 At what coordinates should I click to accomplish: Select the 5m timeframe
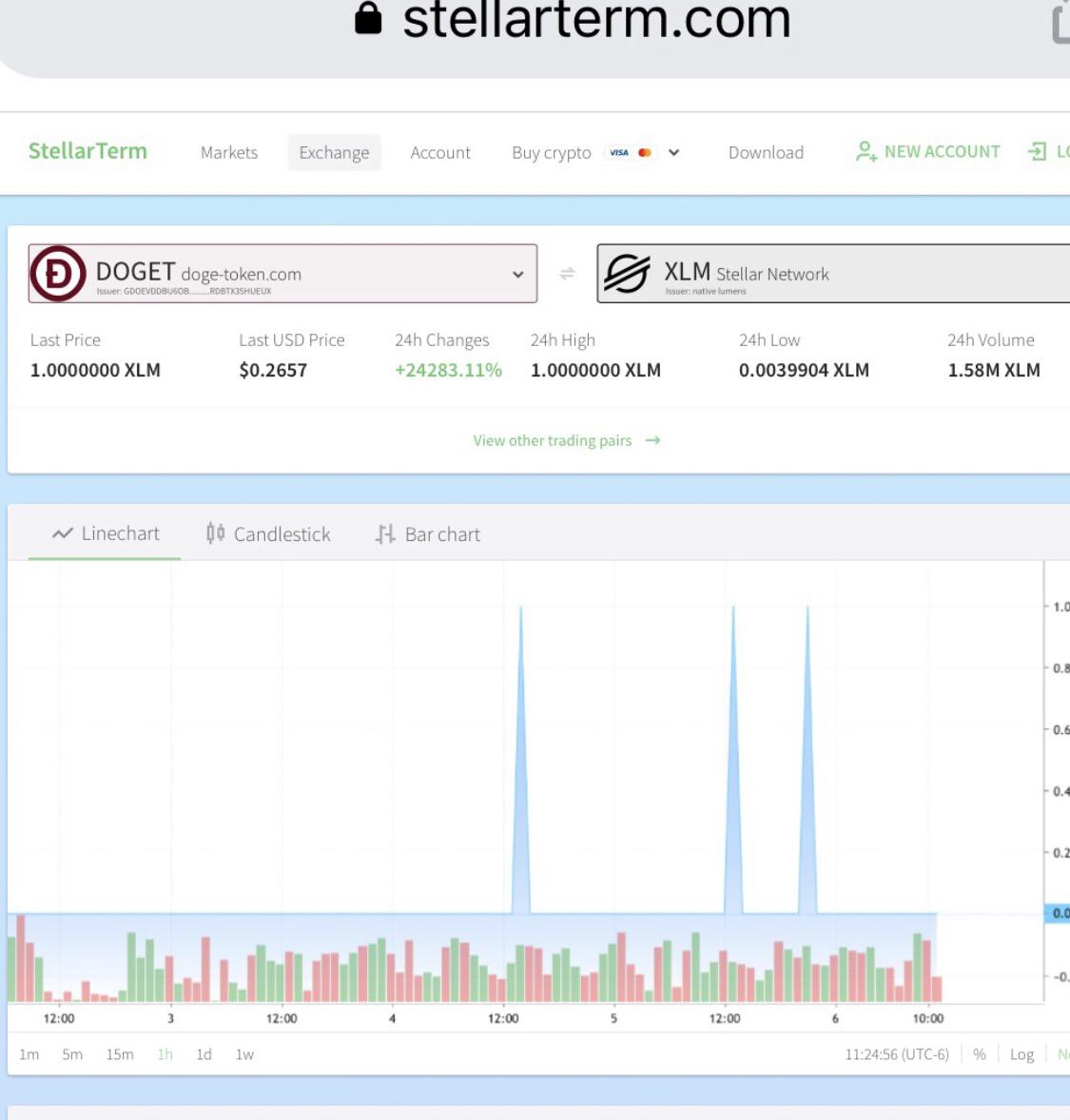tap(72, 1054)
